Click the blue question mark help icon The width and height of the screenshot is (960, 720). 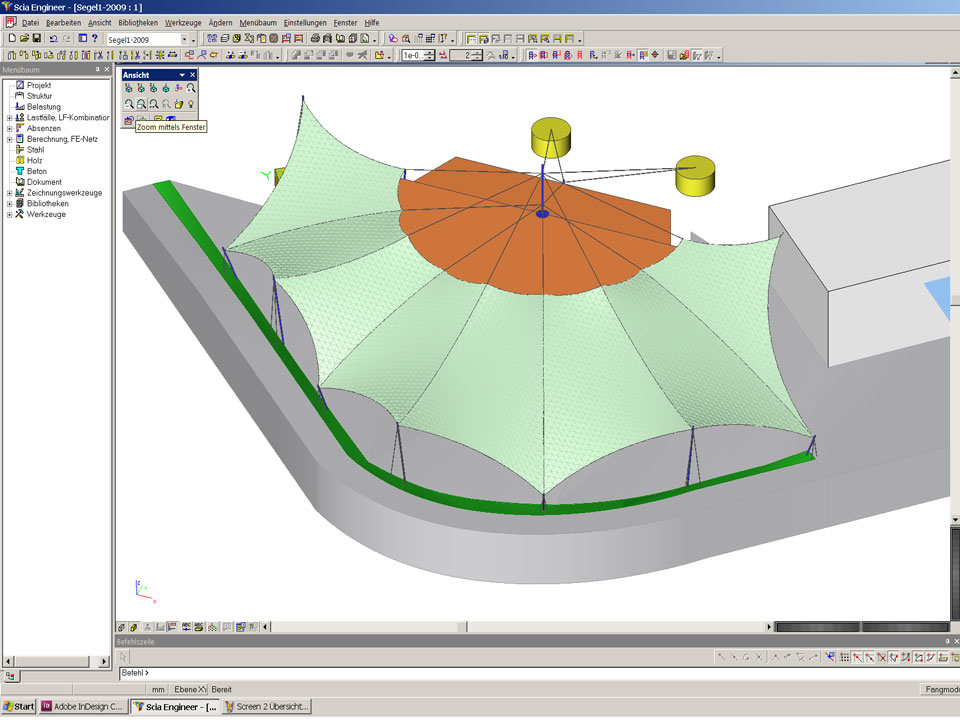click(95, 38)
